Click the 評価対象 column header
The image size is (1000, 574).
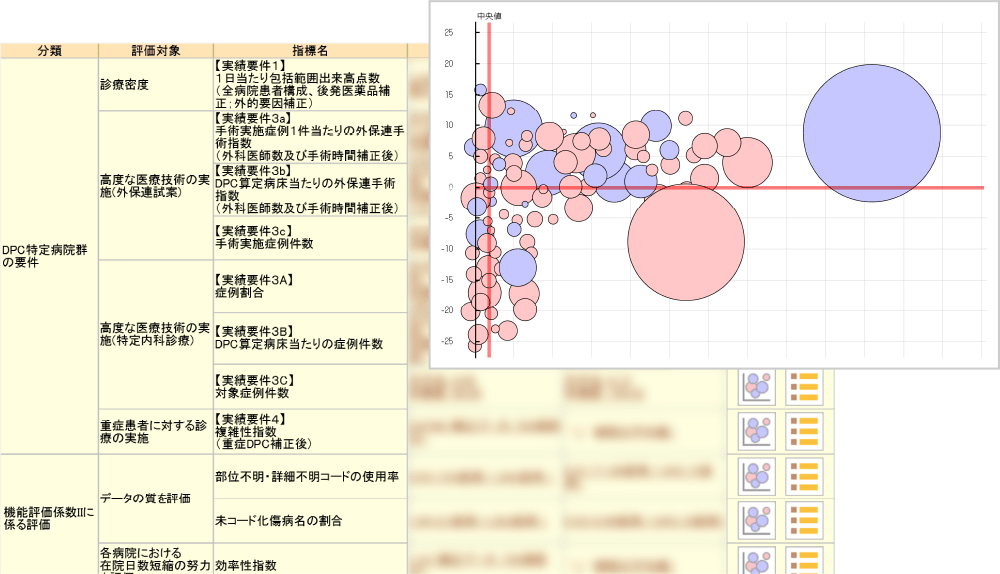[156, 51]
